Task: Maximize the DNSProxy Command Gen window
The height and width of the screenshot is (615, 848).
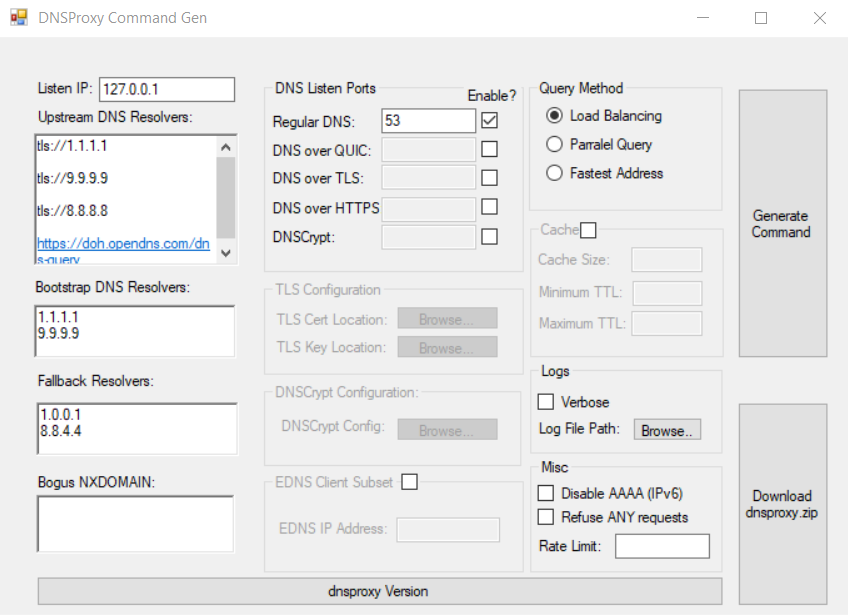Action: [x=761, y=18]
